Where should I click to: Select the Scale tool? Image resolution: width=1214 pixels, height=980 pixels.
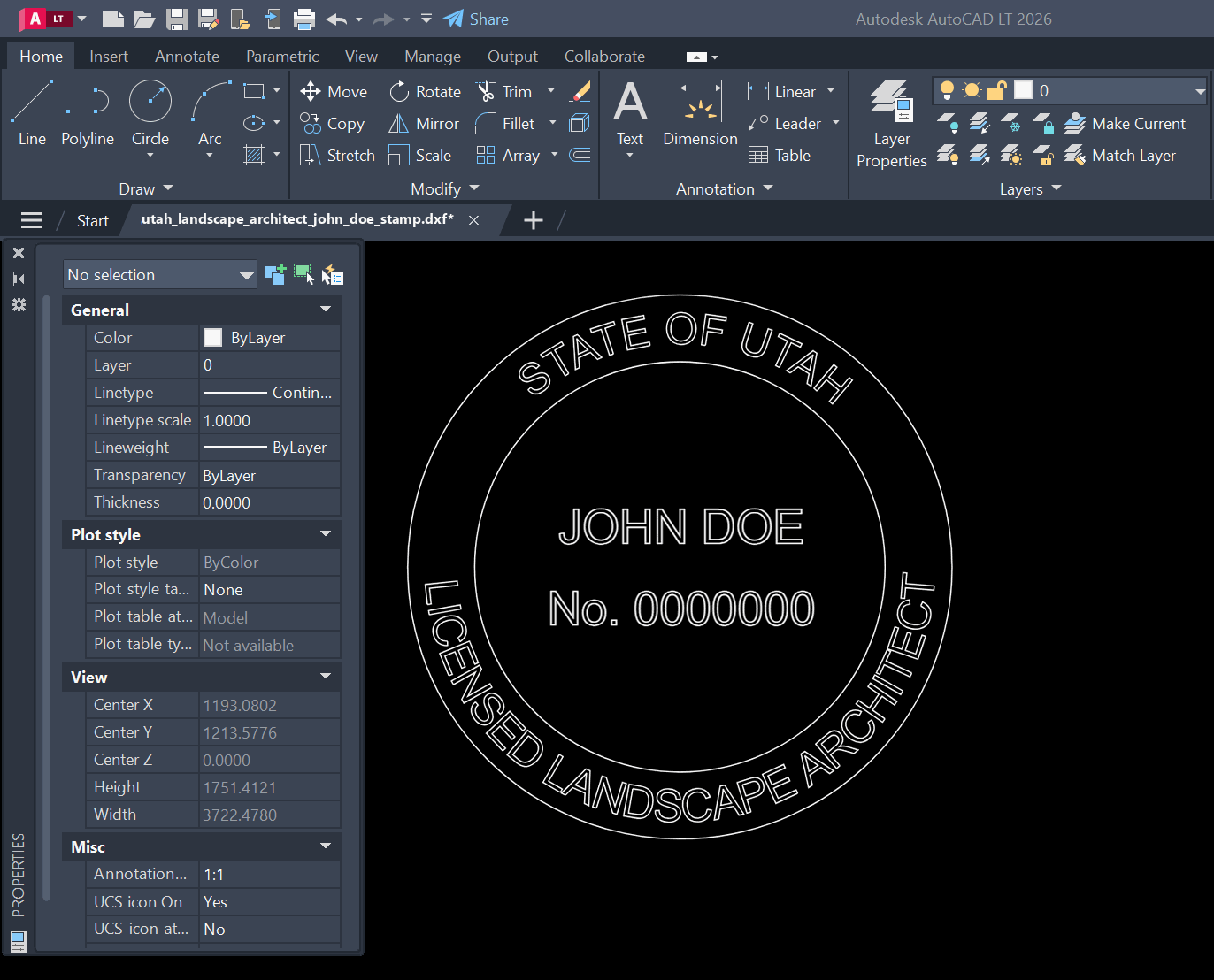pos(419,155)
